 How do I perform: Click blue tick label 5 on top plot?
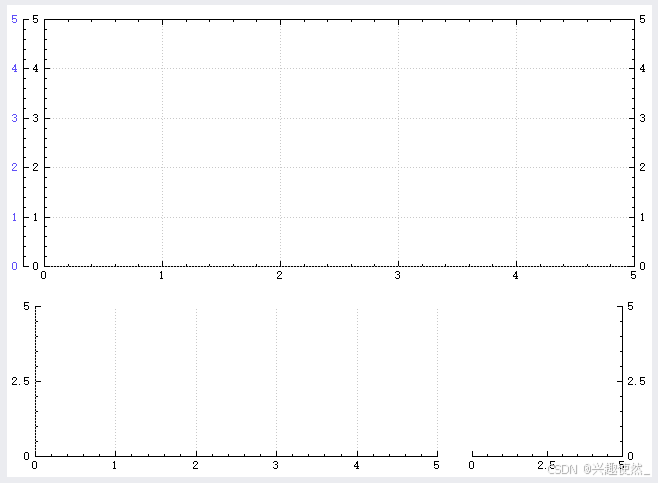(14, 19)
